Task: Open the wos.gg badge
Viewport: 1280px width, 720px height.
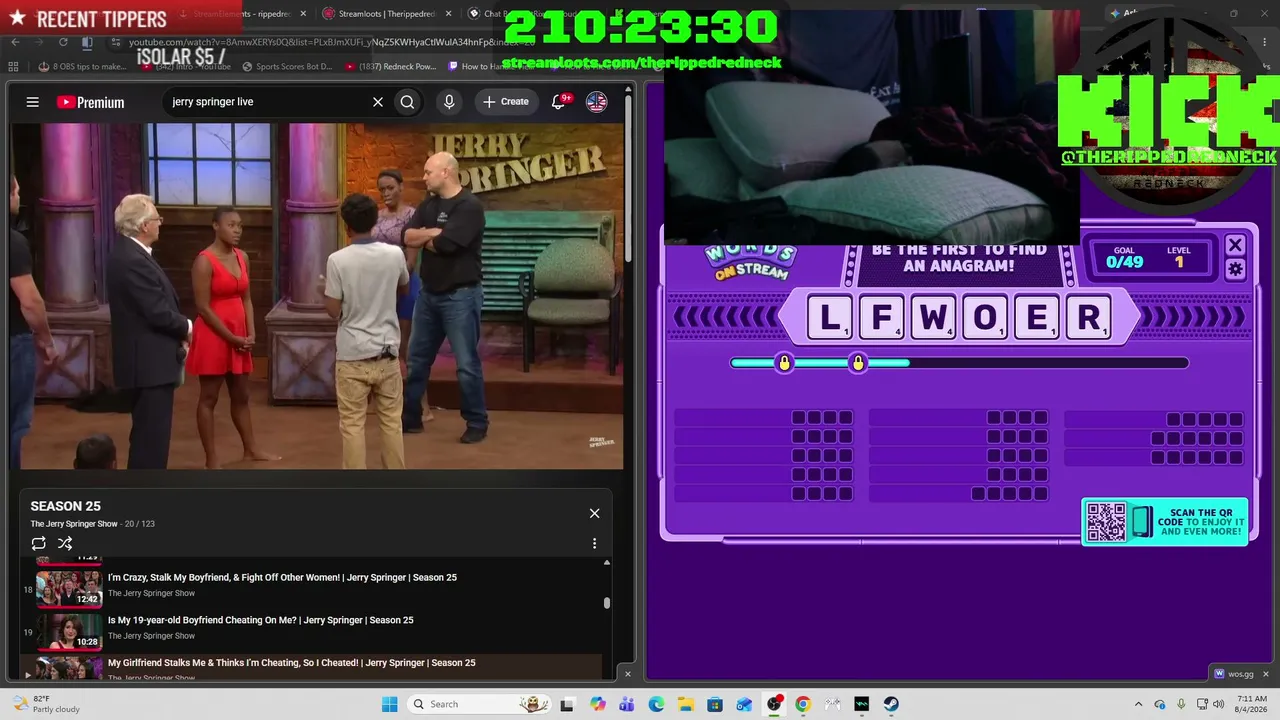Action: tap(1232, 673)
